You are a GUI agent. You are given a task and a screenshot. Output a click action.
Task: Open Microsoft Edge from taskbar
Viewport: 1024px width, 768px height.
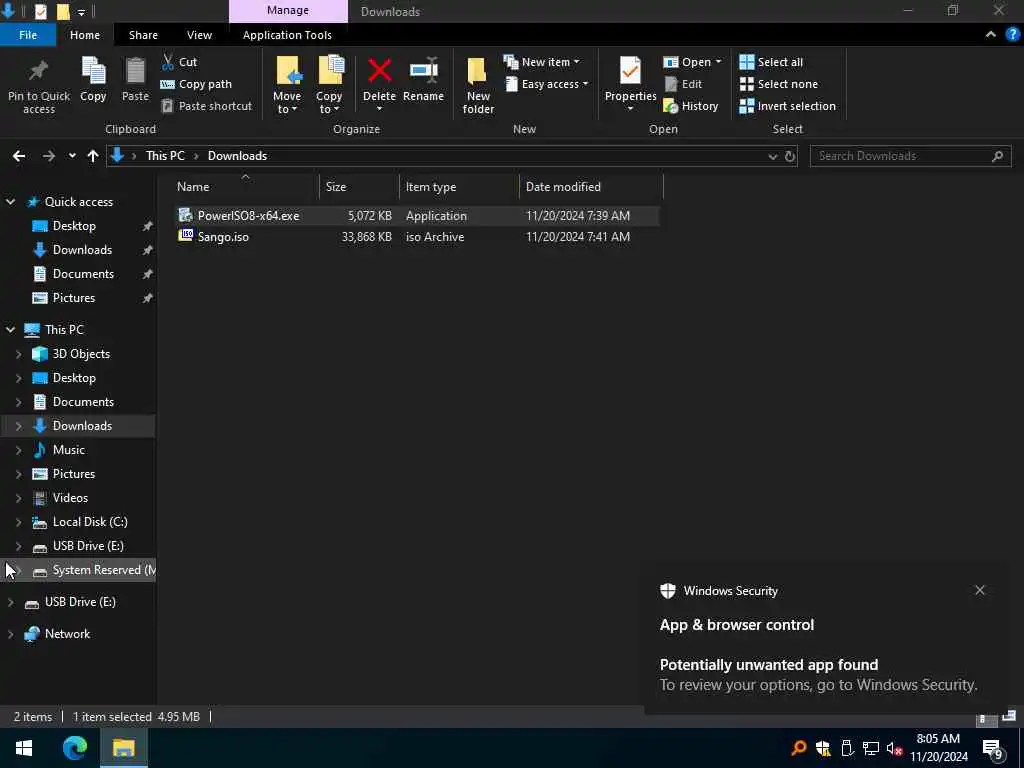click(74, 748)
